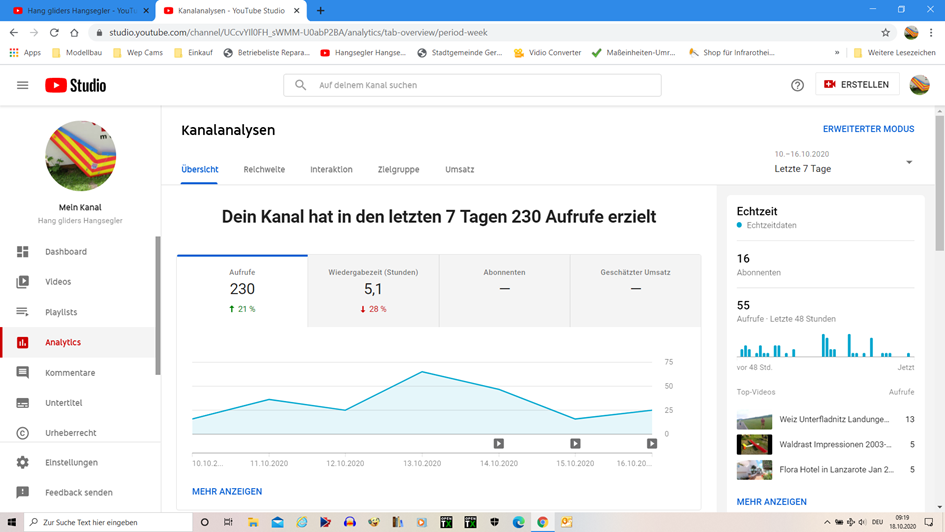Open Einstellungen settings in sidebar
This screenshot has width=945, height=532.
[71, 463]
